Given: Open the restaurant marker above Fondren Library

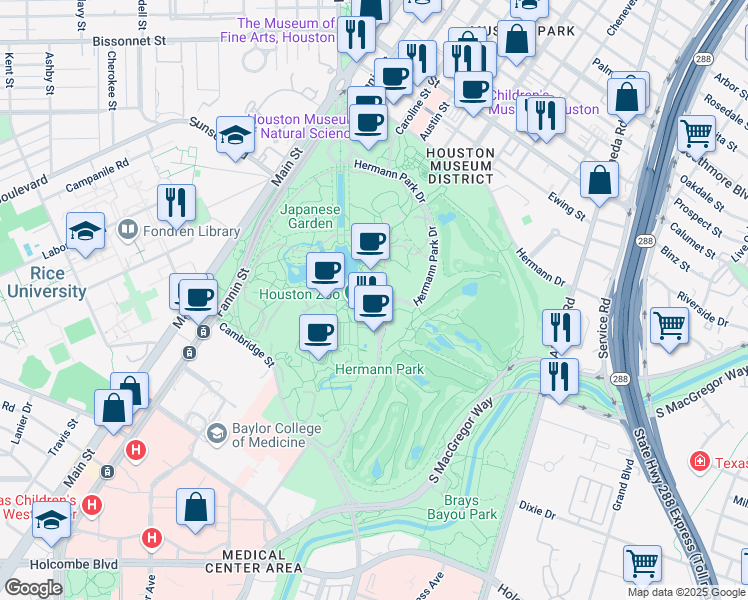Looking at the screenshot, I should click(177, 204).
